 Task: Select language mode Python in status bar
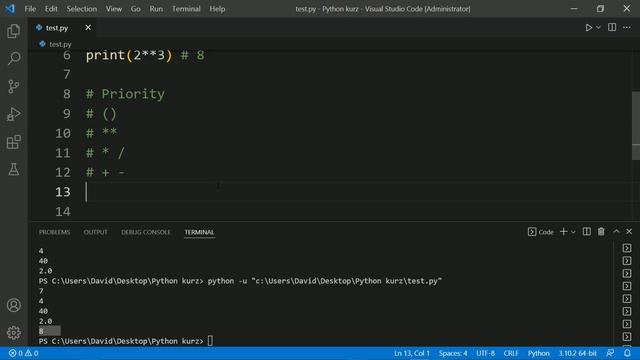[538, 353]
